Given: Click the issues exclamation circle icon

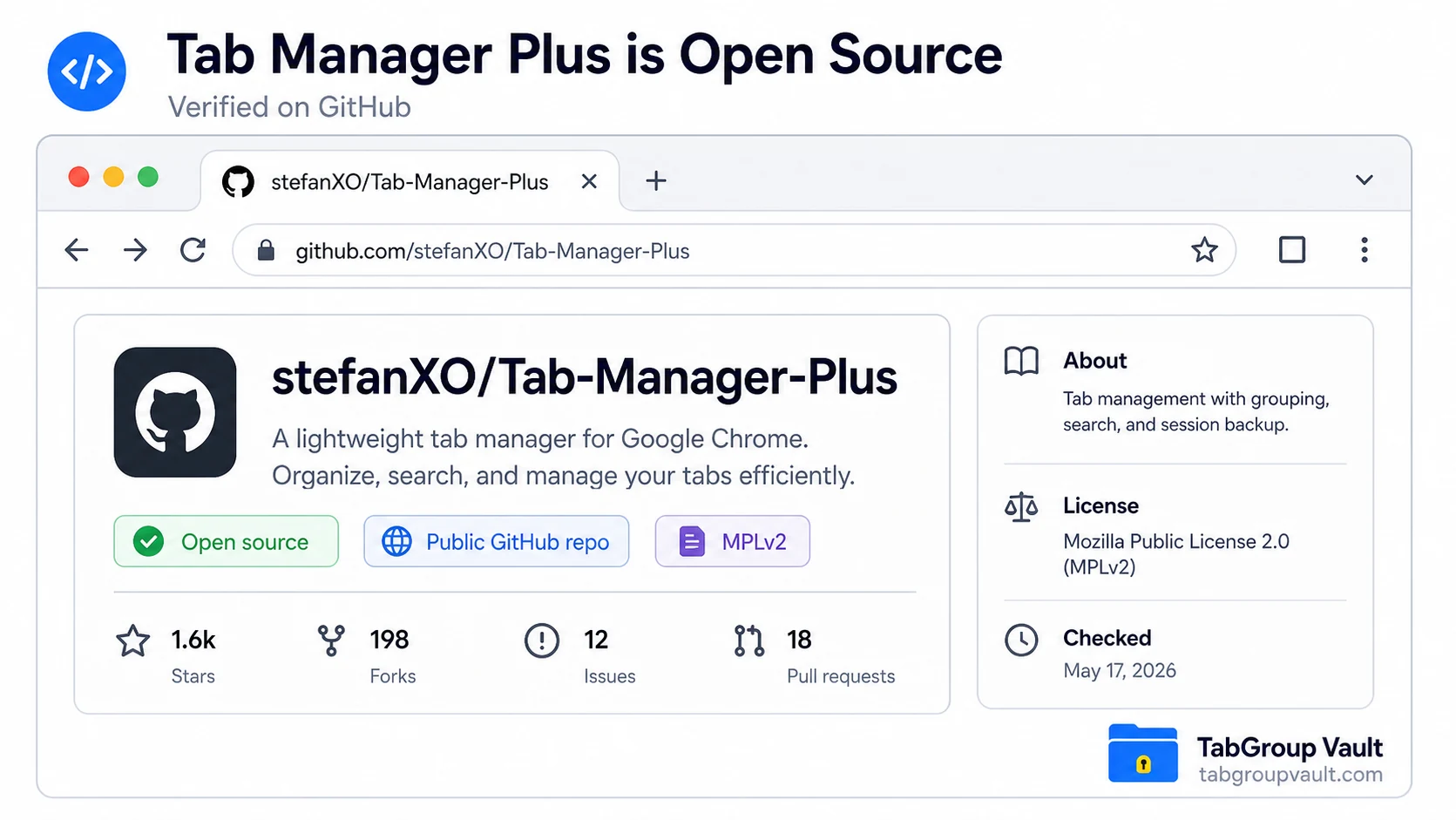Looking at the screenshot, I should coord(542,640).
